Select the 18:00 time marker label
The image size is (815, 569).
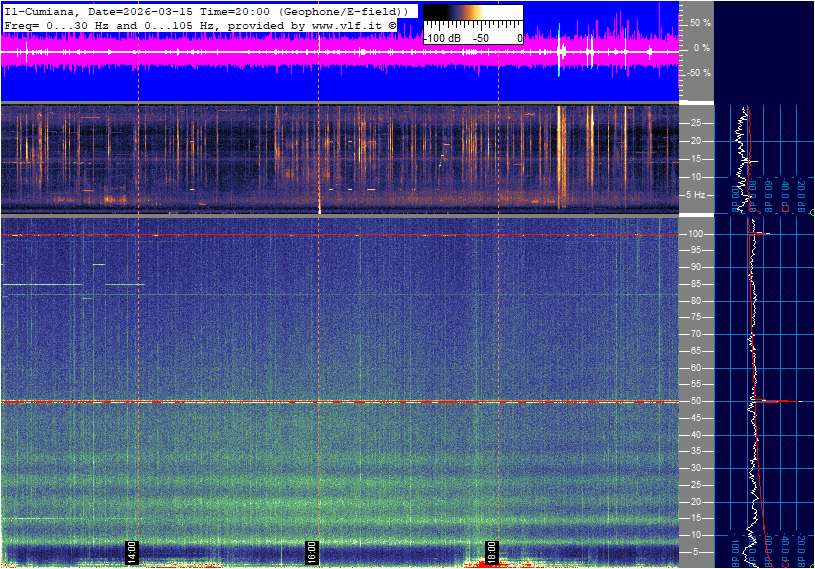[x=491, y=551]
